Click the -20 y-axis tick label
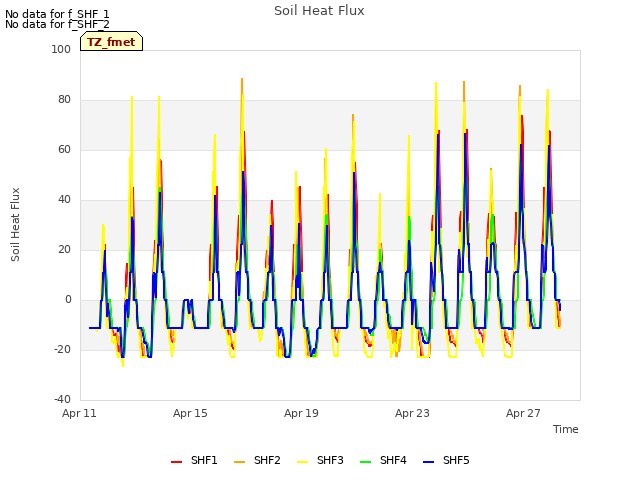640x480 pixels. click(62, 349)
